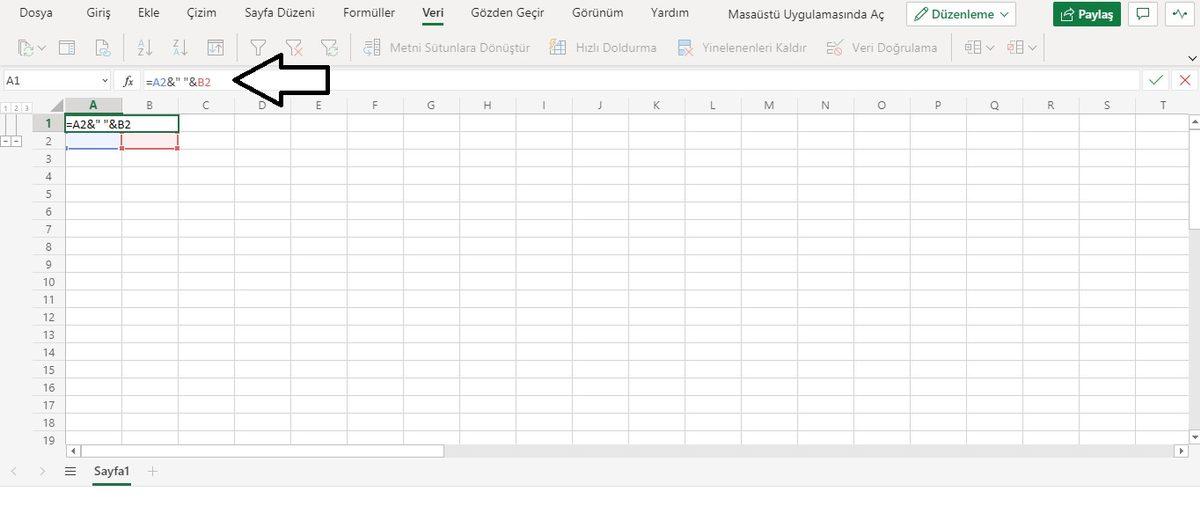Image resolution: width=1200 pixels, height=528 pixels.
Task: Switch to the Ekle tab
Action: (x=149, y=13)
